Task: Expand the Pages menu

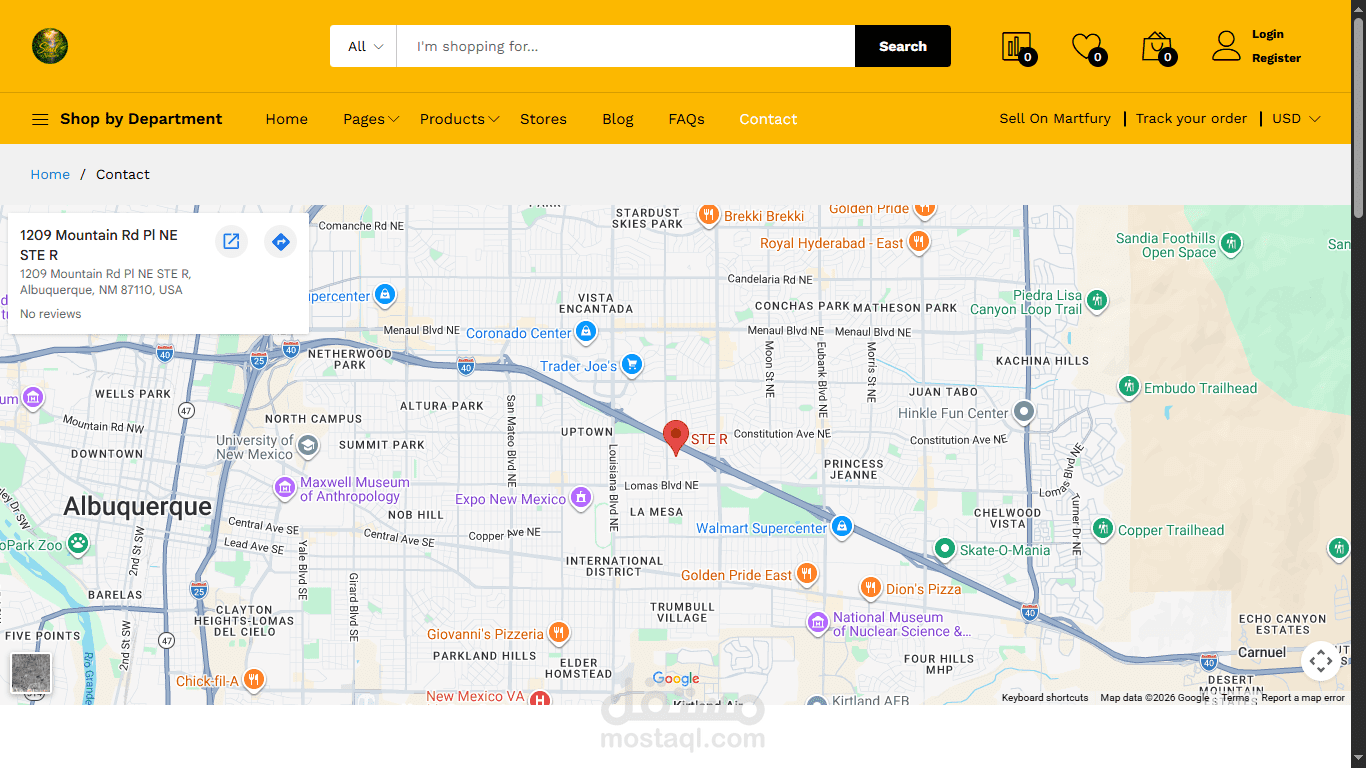Action: click(x=371, y=119)
